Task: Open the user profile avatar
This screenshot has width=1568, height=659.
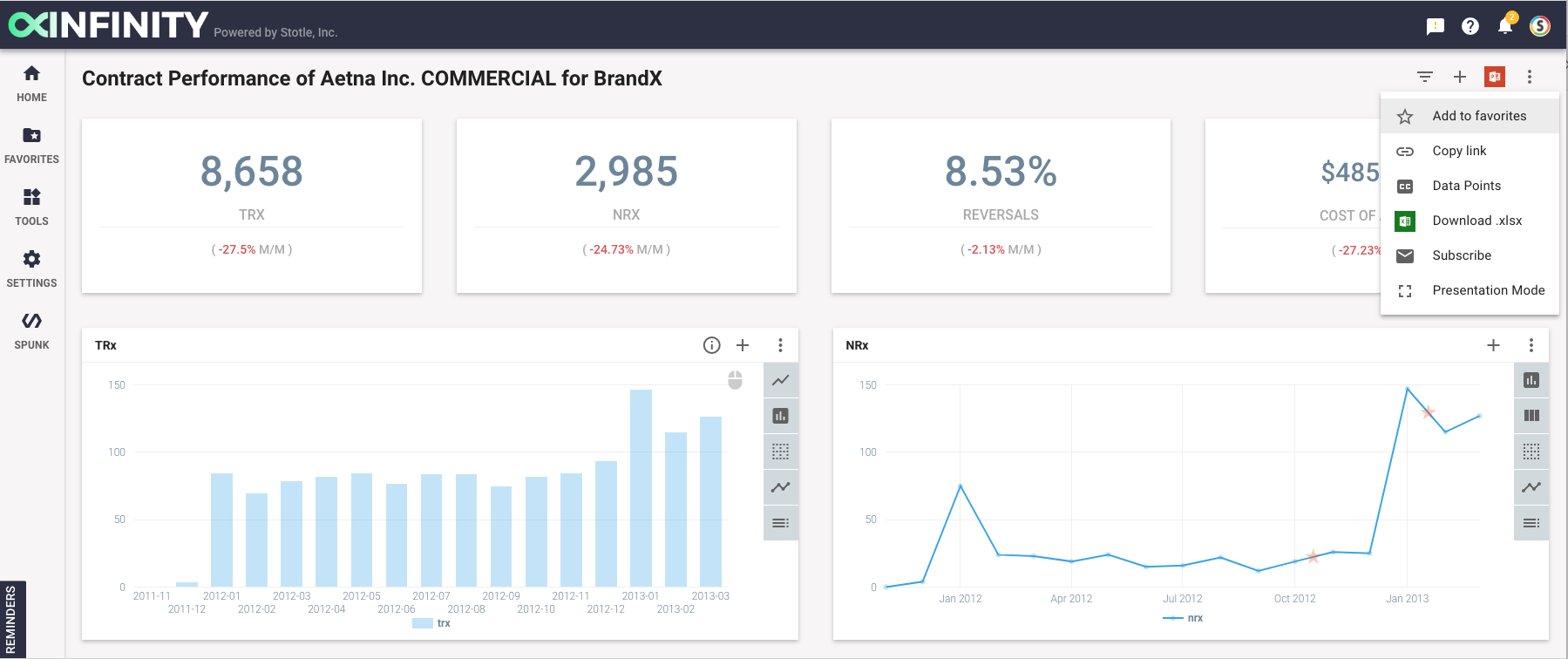Action: (x=1540, y=26)
